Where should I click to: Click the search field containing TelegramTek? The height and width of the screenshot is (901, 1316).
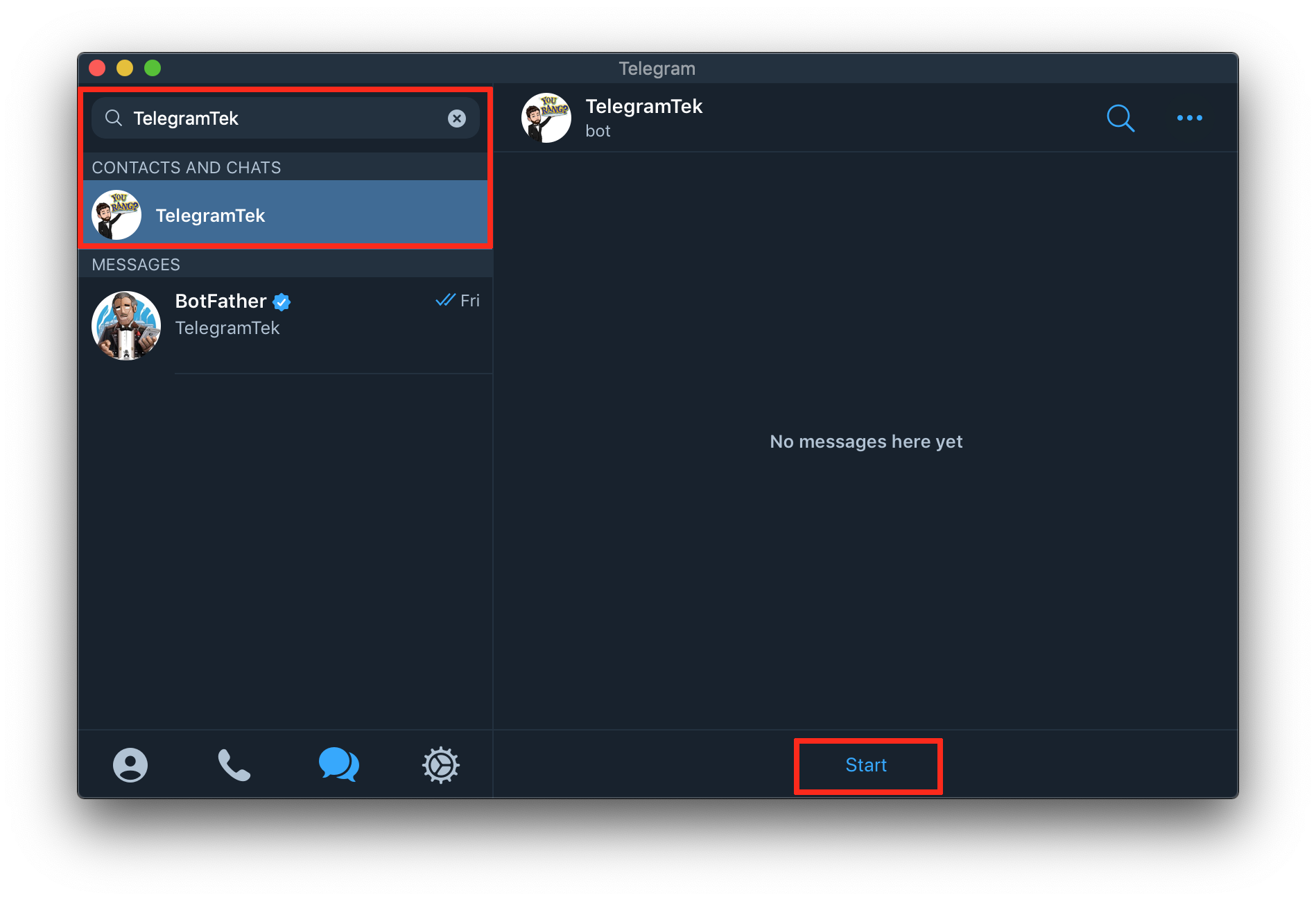click(x=285, y=119)
